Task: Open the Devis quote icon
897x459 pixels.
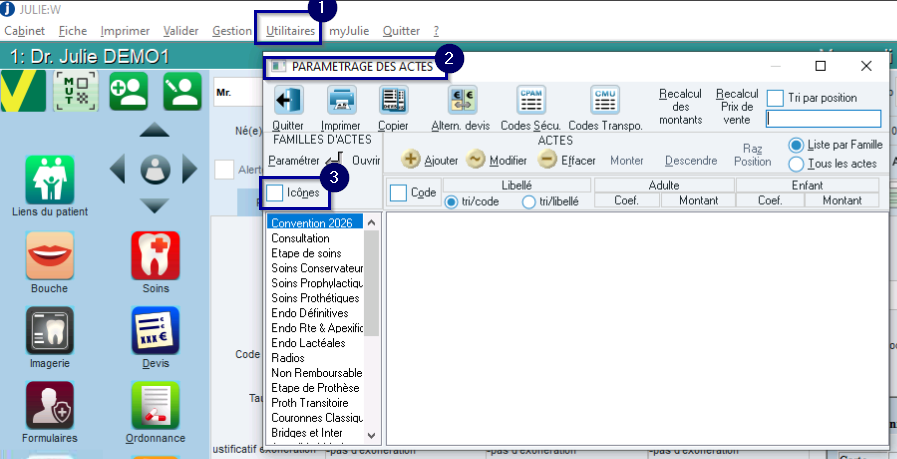Action: pyautogui.click(x=155, y=330)
